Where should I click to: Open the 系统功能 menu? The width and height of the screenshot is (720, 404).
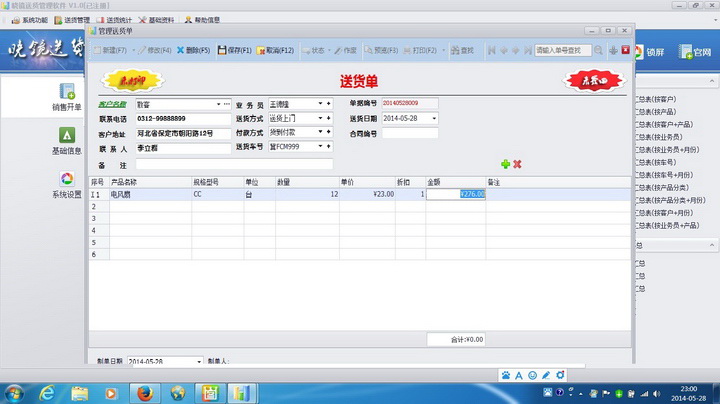point(30,20)
